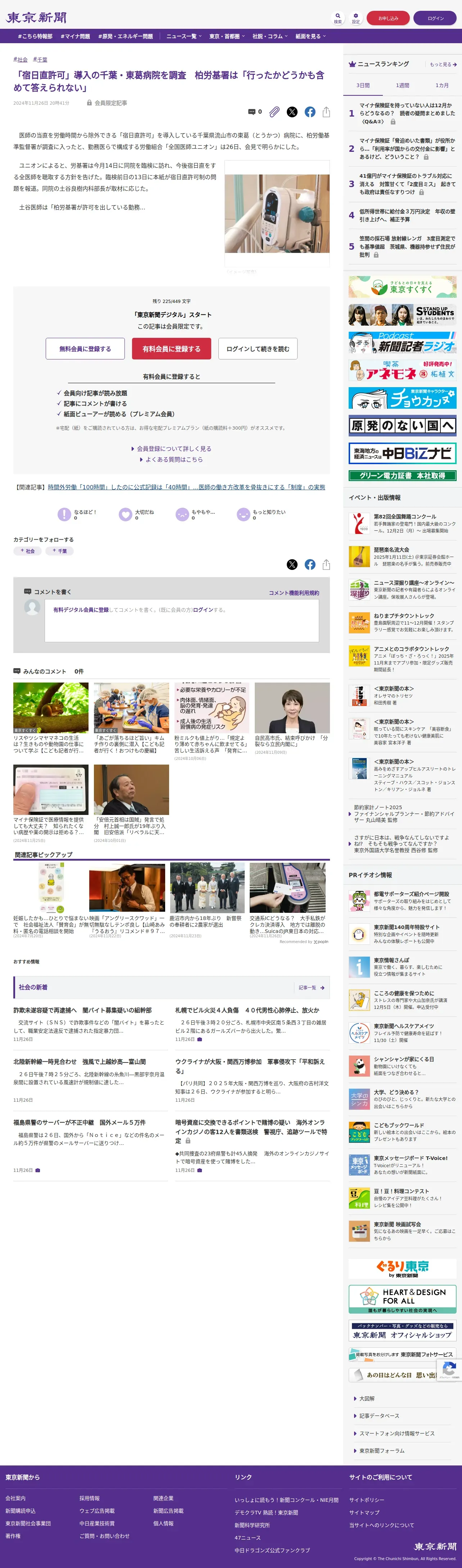Screen dimensions: 462x1568
Task: Open the settings (設定) gear icon
Action: click(355, 18)
